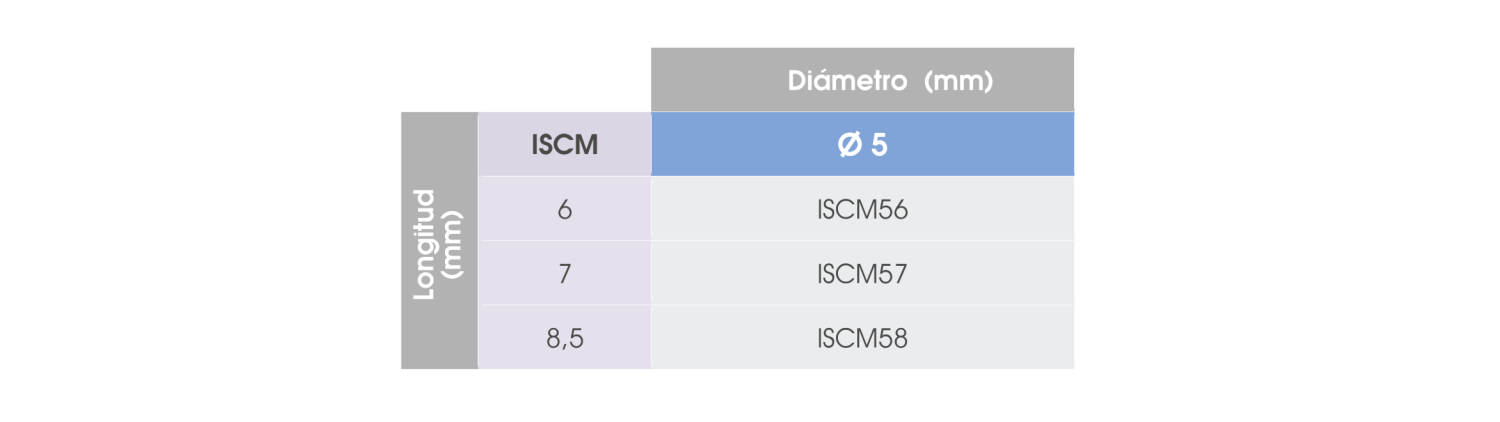Click the length 6 cell
Viewport: 1500px width, 422px height.
click(564, 210)
